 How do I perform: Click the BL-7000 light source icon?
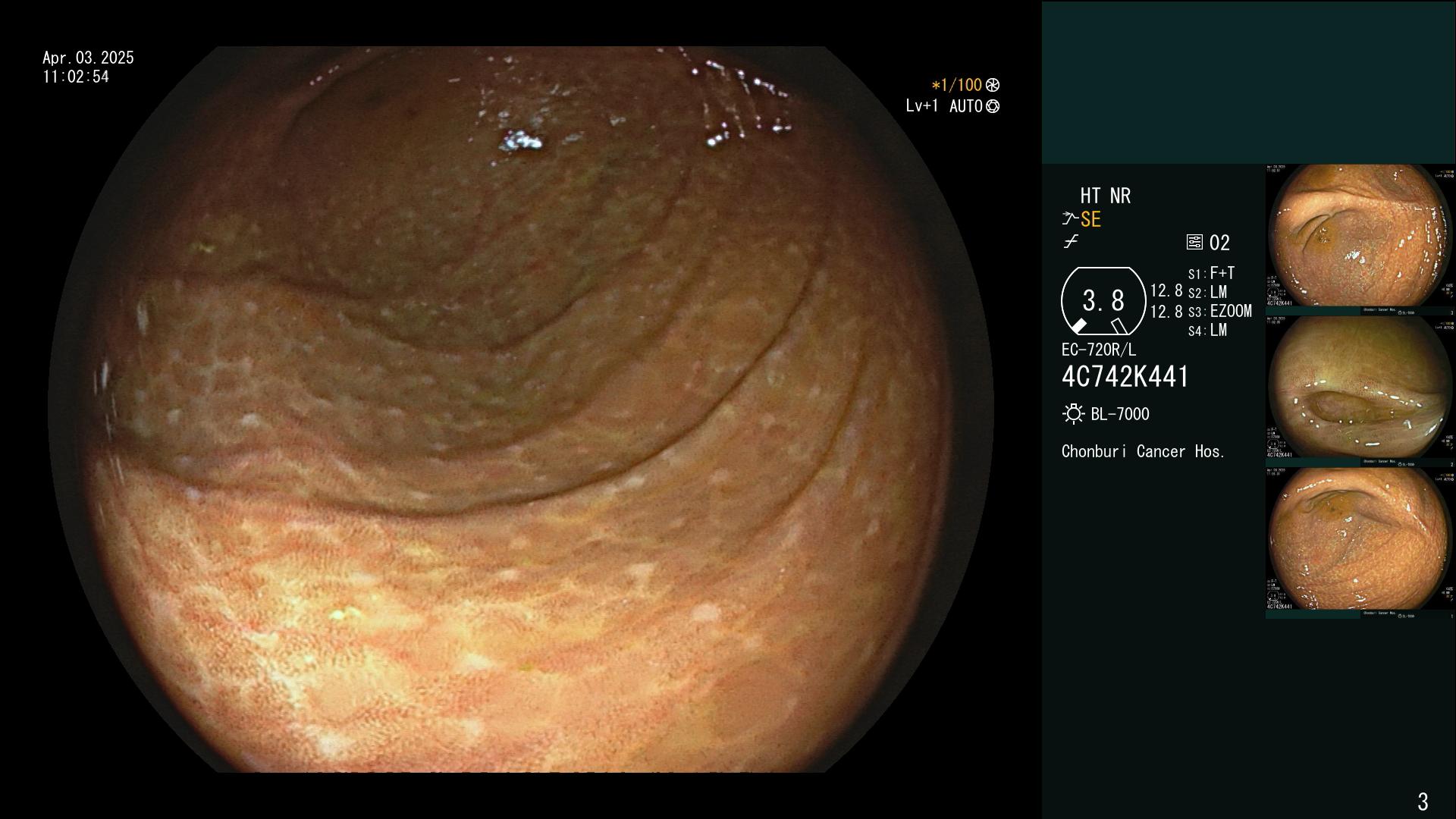(x=1073, y=414)
